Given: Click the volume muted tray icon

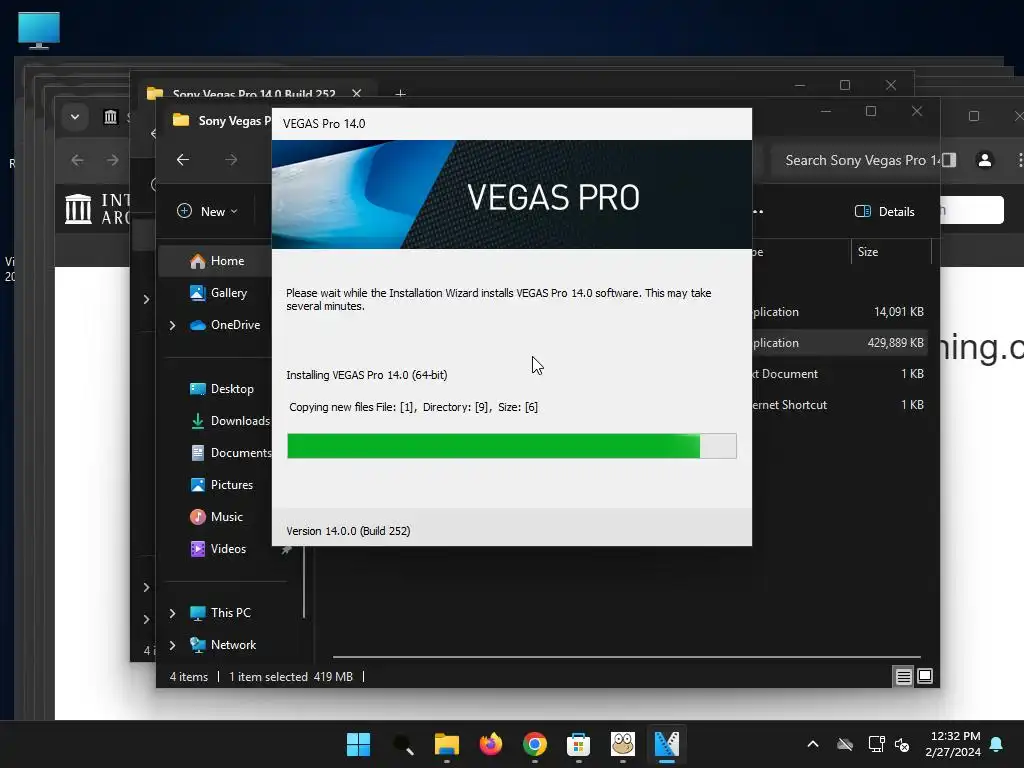Looking at the screenshot, I should [x=902, y=744].
